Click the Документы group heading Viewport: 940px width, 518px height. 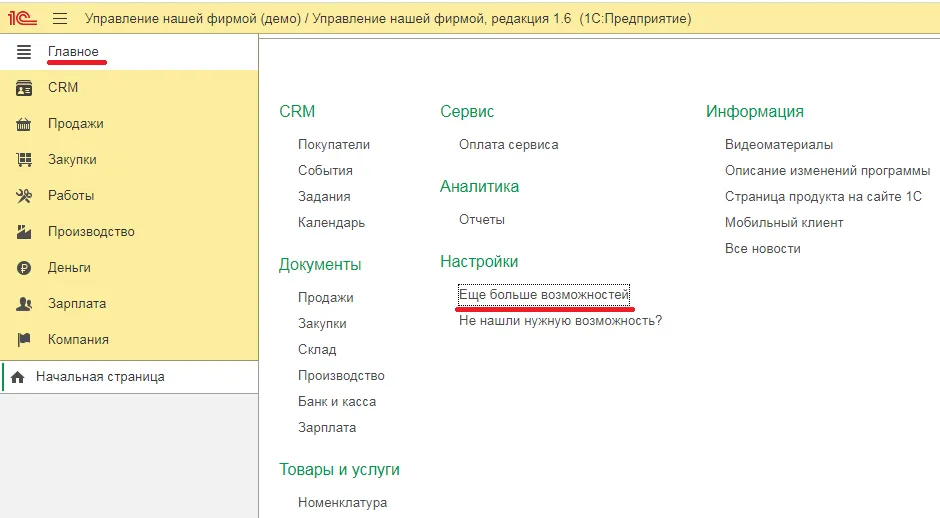(320, 265)
